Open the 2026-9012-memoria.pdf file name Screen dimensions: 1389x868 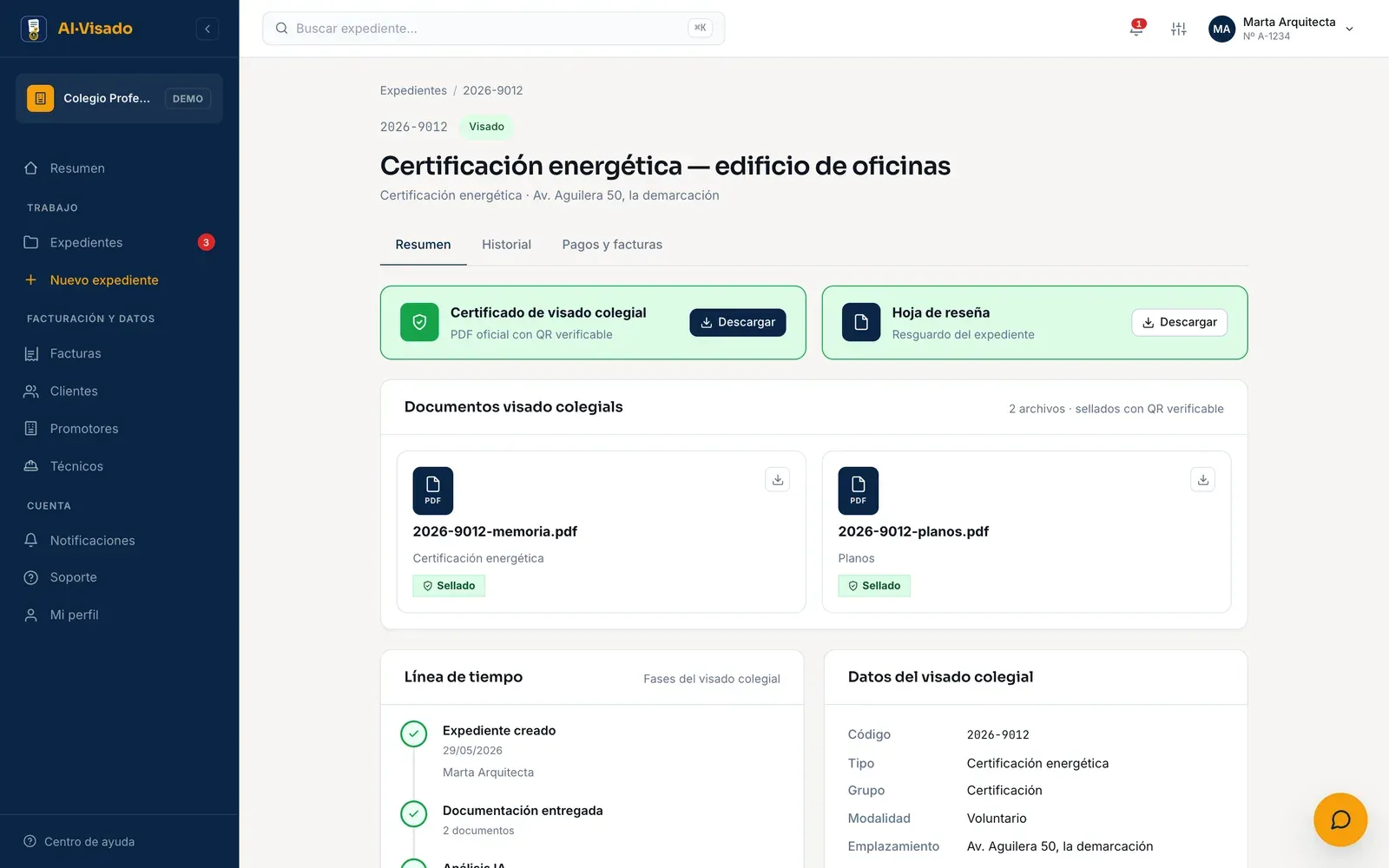pyautogui.click(x=495, y=531)
